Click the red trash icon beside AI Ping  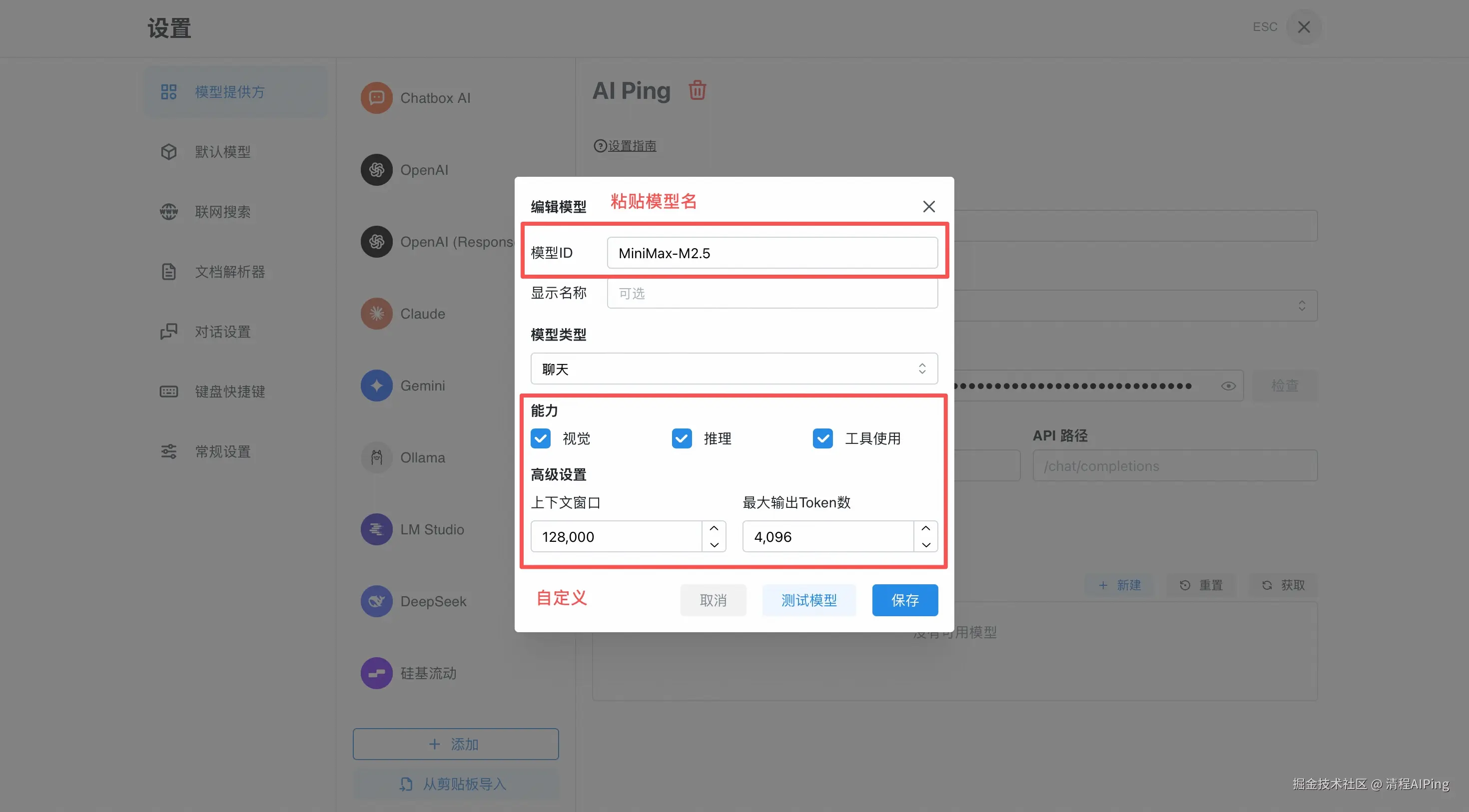(697, 90)
